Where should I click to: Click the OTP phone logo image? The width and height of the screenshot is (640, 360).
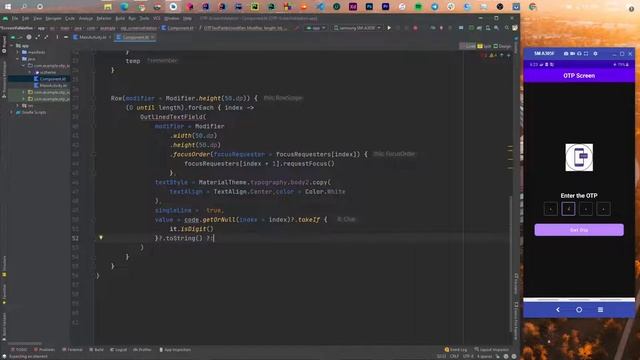pos(579,158)
